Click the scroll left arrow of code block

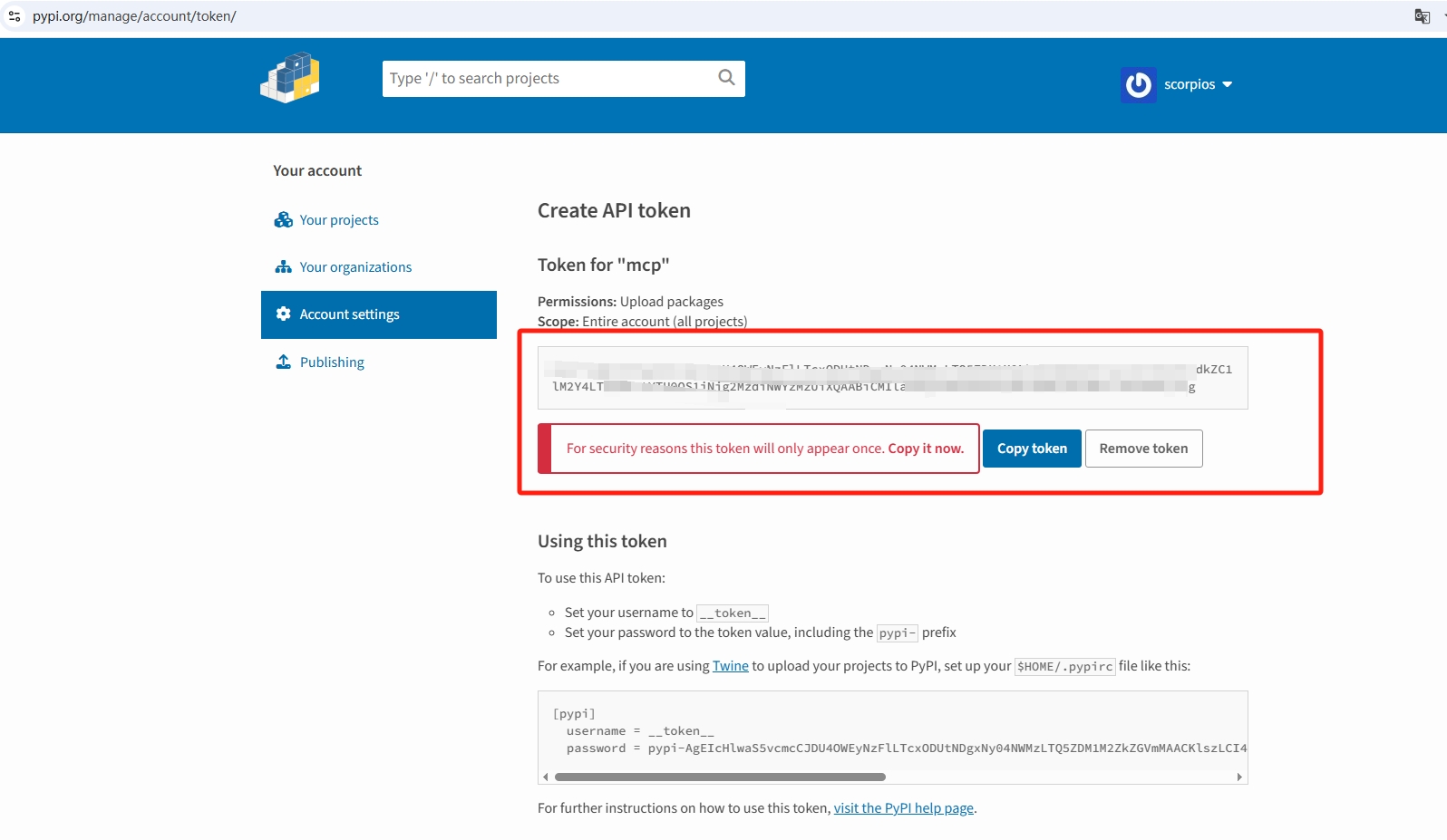pyautogui.click(x=545, y=777)
